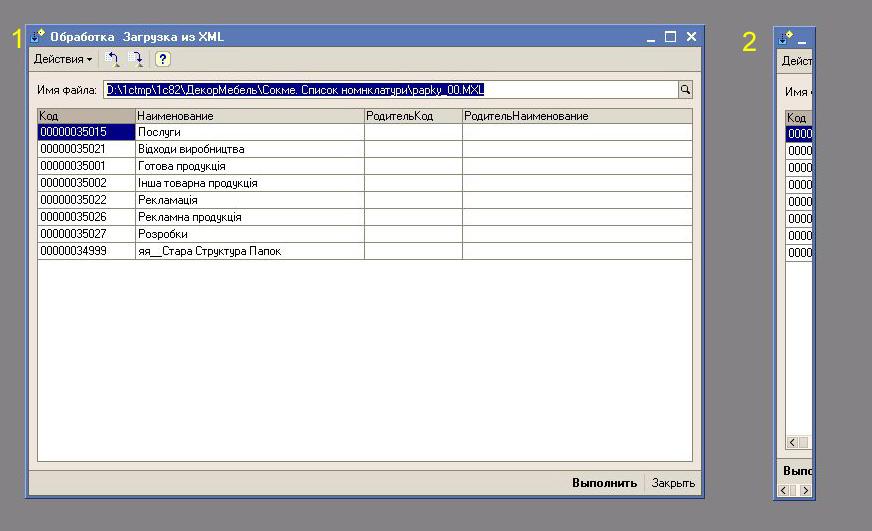Viewport: 872px width, 531px height.
Task: Select code cell 00000035002
Action: tap(86, 183)
